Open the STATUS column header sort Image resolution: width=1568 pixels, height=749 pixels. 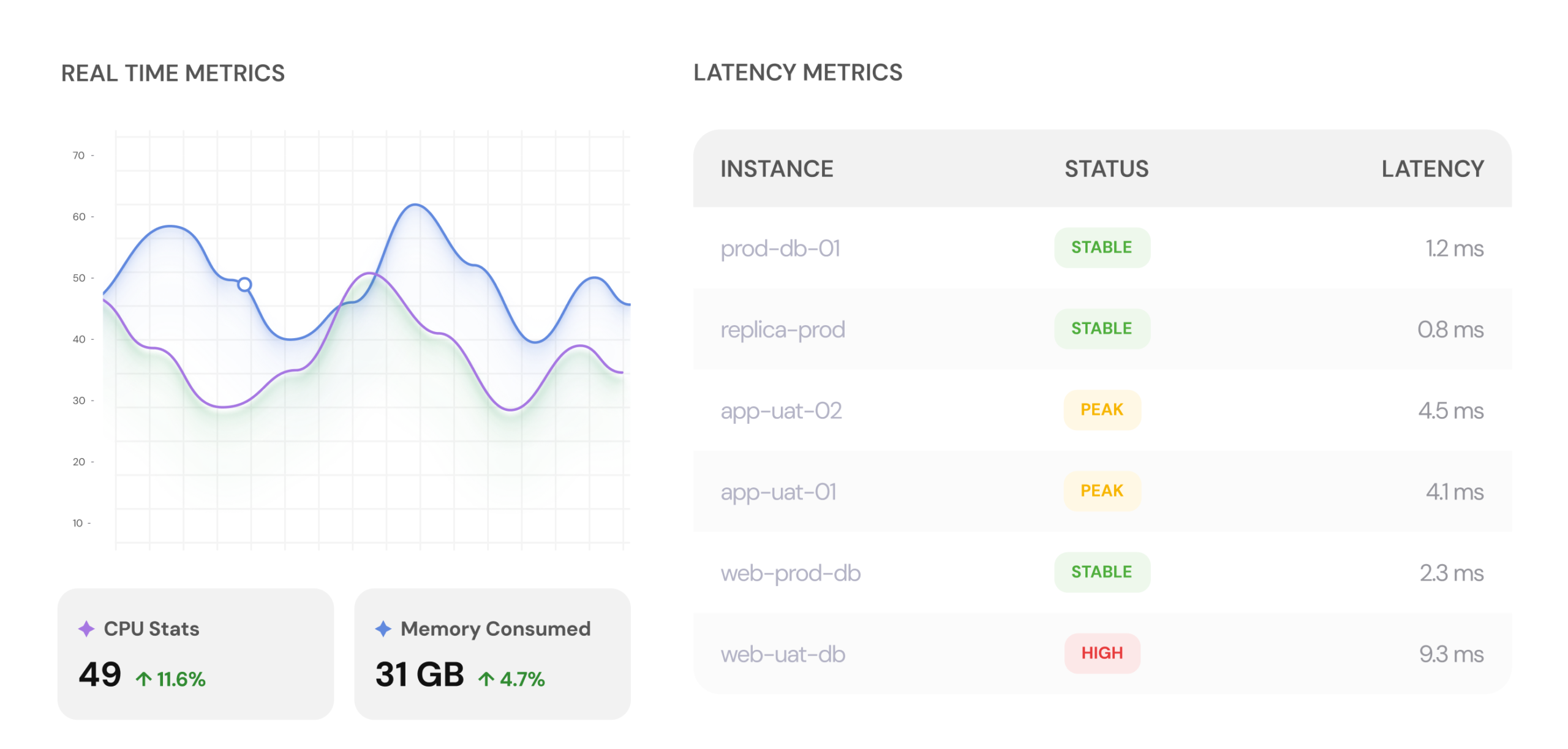coord(1106,168)
